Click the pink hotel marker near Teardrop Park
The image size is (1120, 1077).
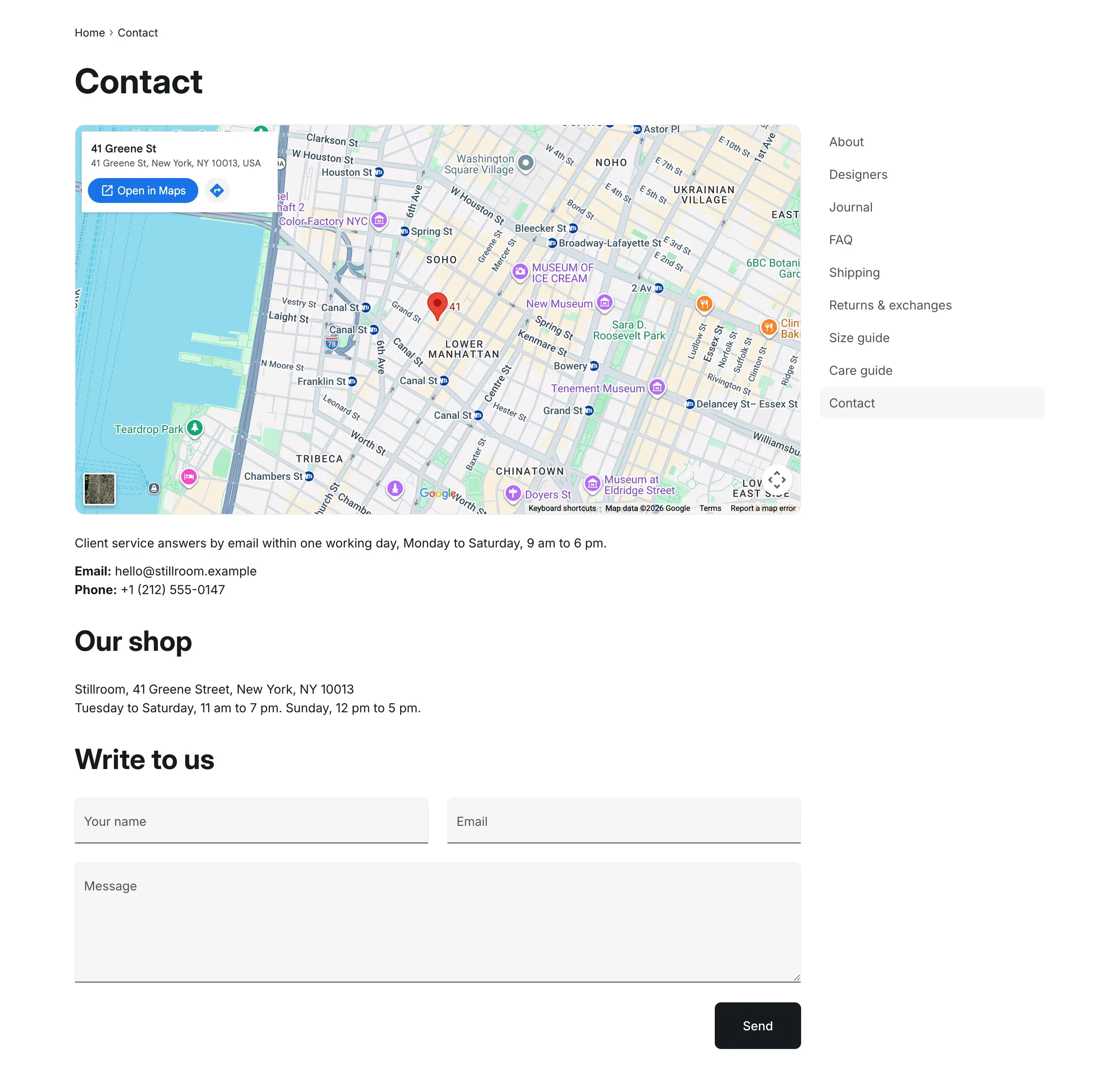[x=189, y=477]
